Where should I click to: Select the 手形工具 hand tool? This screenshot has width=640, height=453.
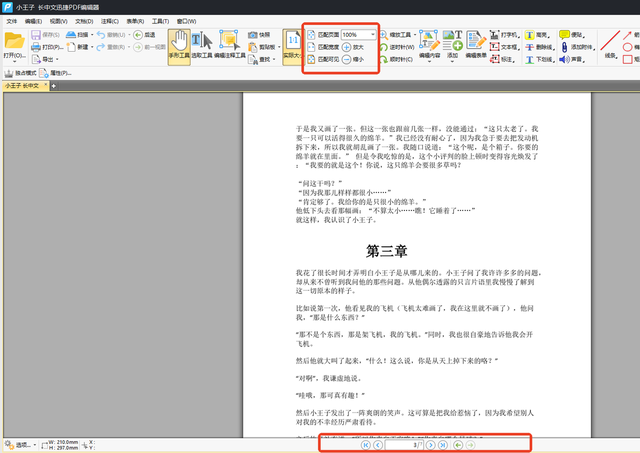point(179,46)
